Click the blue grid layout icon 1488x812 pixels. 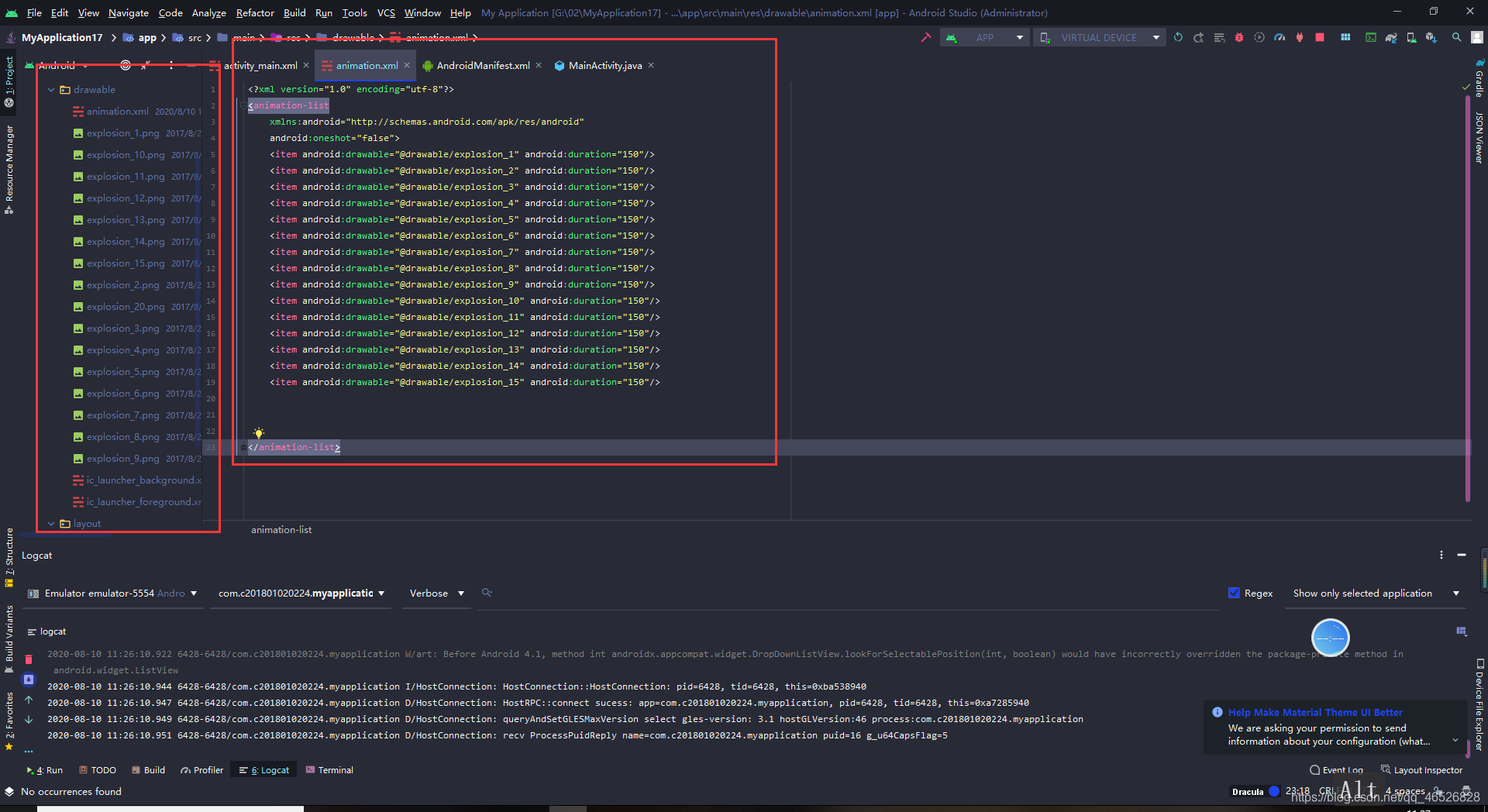1345,37
